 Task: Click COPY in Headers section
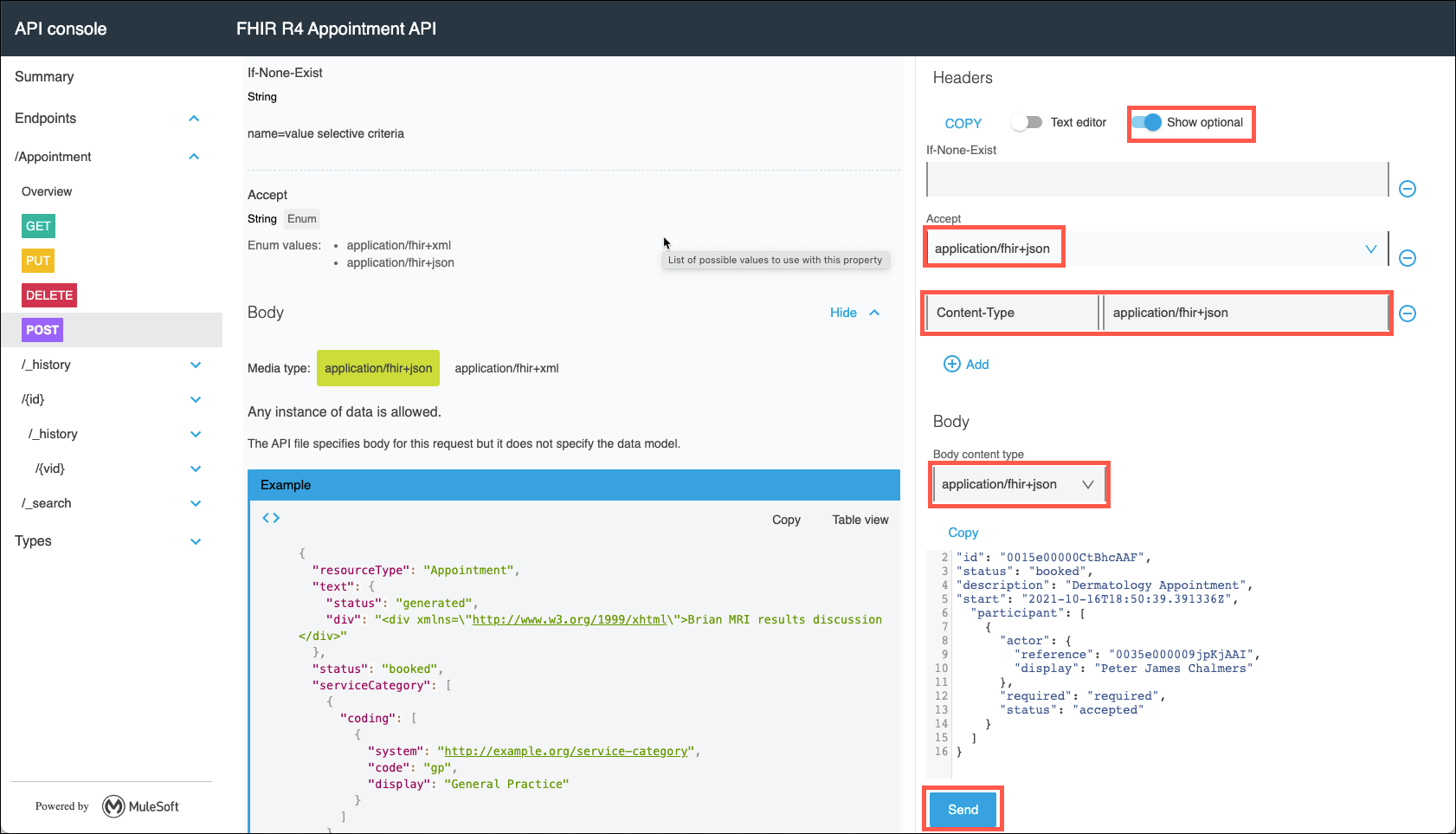click(x=963, y=123)
